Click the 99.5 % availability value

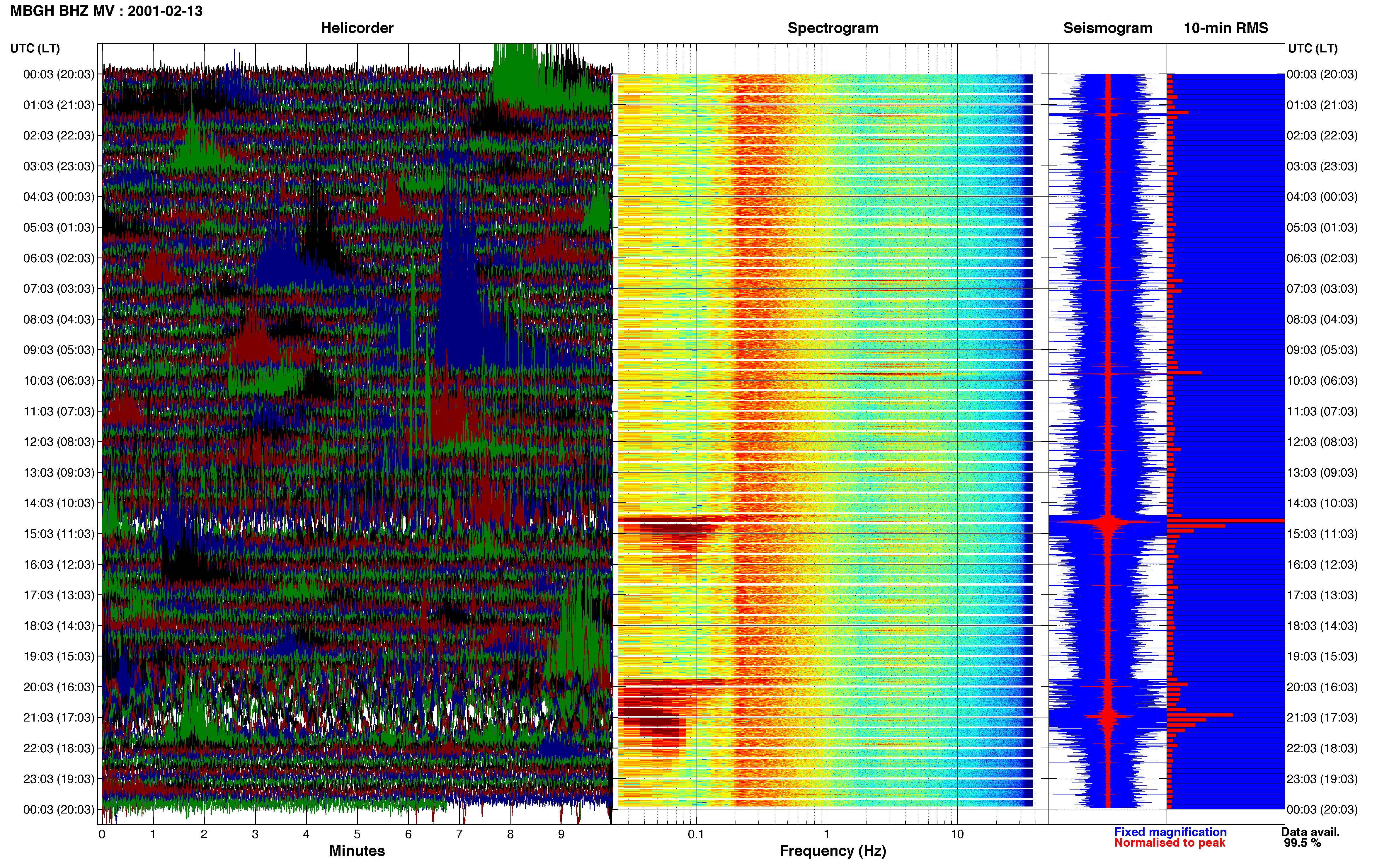click(x=1302, y=843)
